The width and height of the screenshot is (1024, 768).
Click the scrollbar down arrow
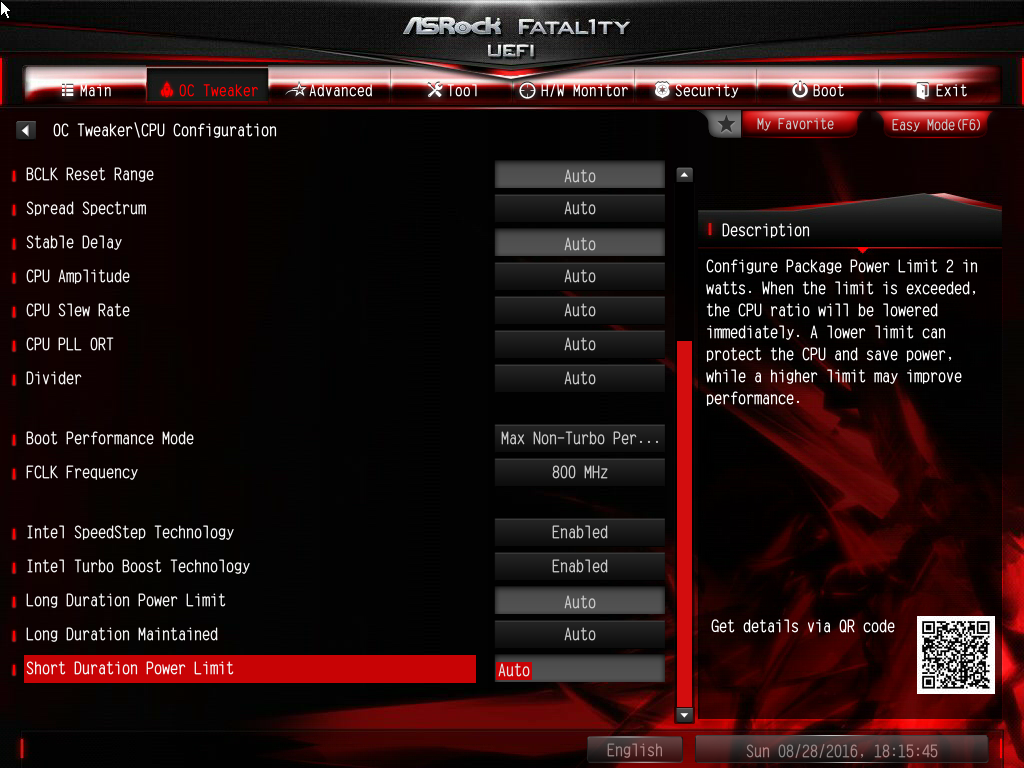[684, 715]
